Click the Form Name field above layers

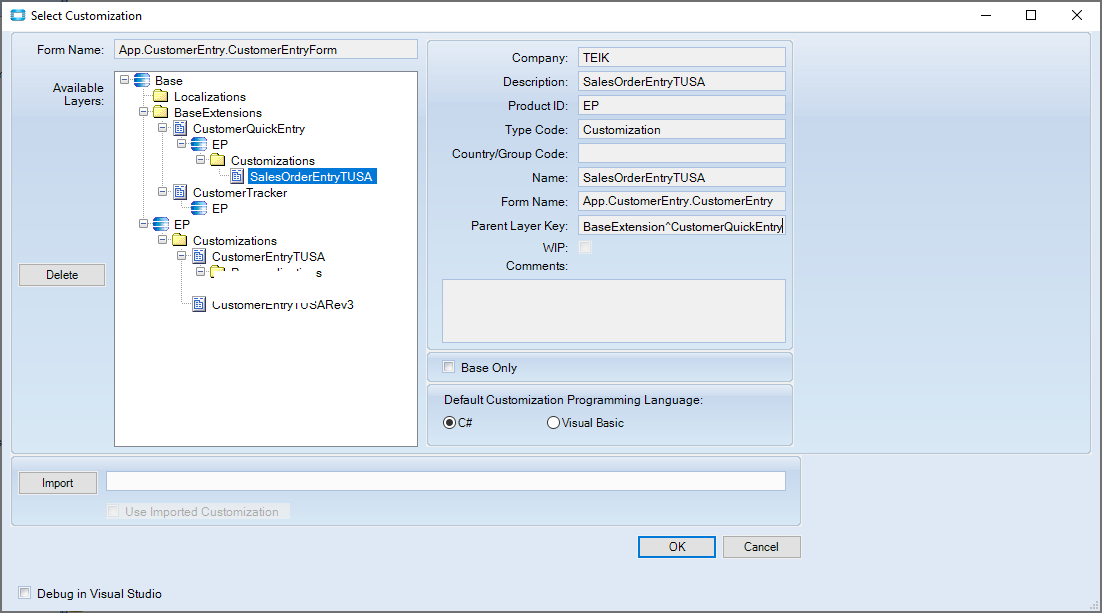266,49
